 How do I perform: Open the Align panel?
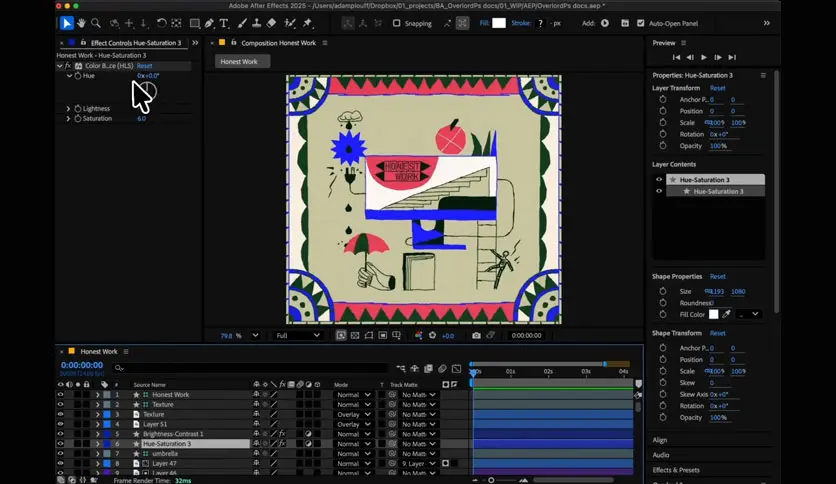pyautogui.click(x=660, y=440)
